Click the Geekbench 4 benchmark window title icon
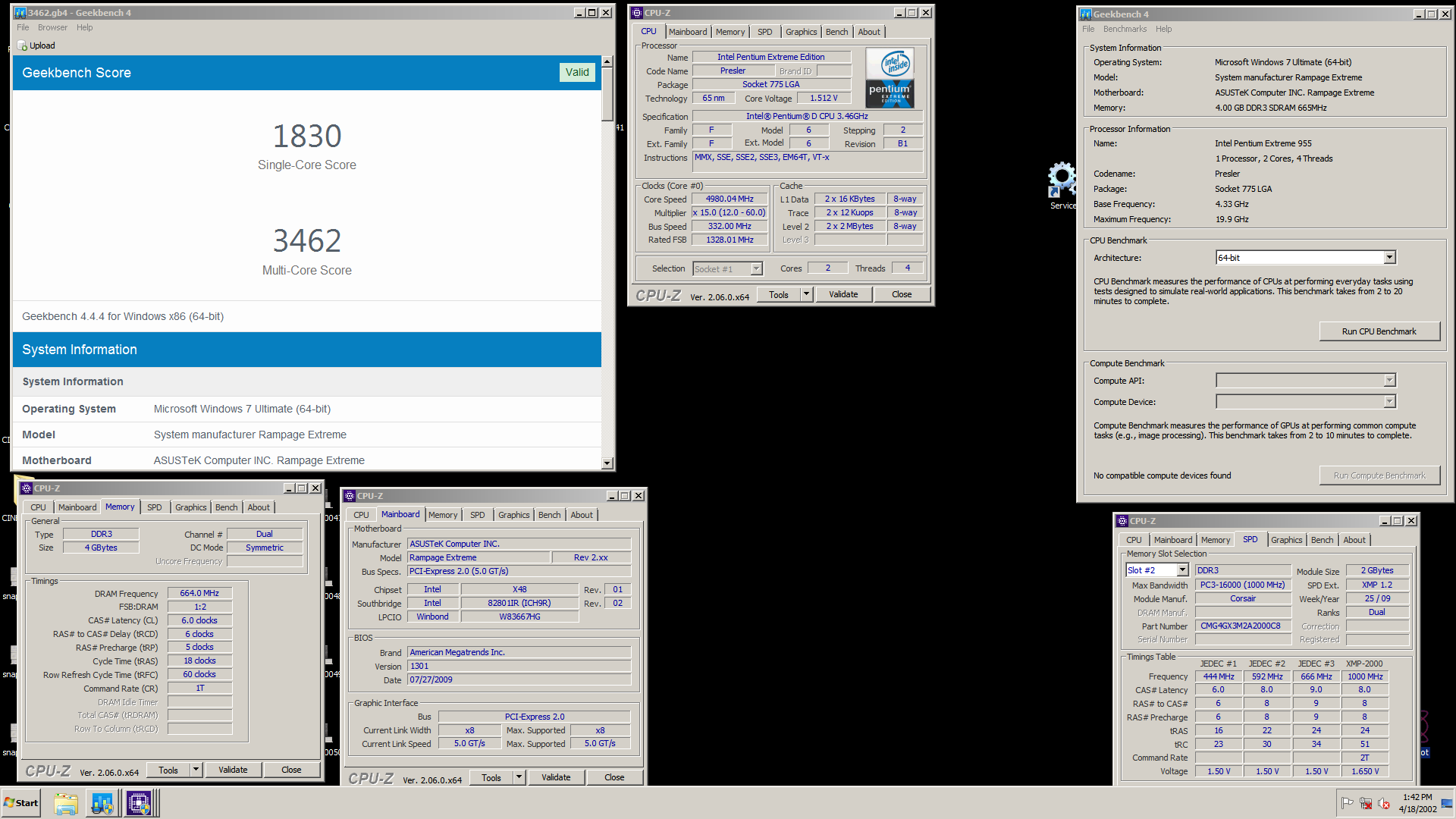This screenshot has height=819, width=1456. click(1086, 14)
